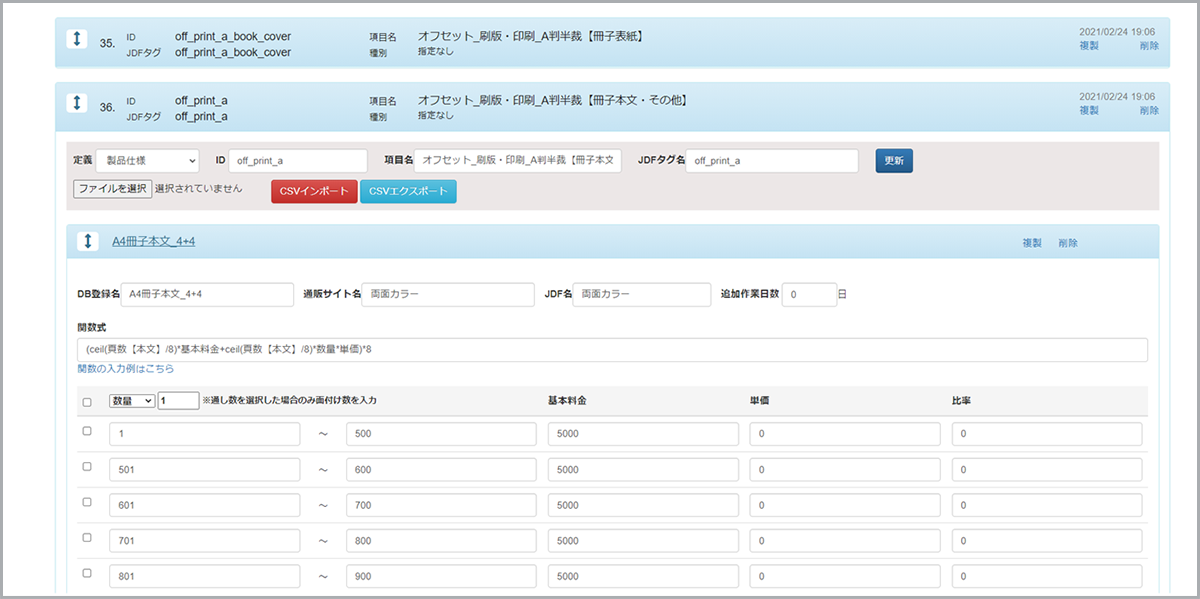Click the reorder arrow icon for row 36

coord(77,102)
